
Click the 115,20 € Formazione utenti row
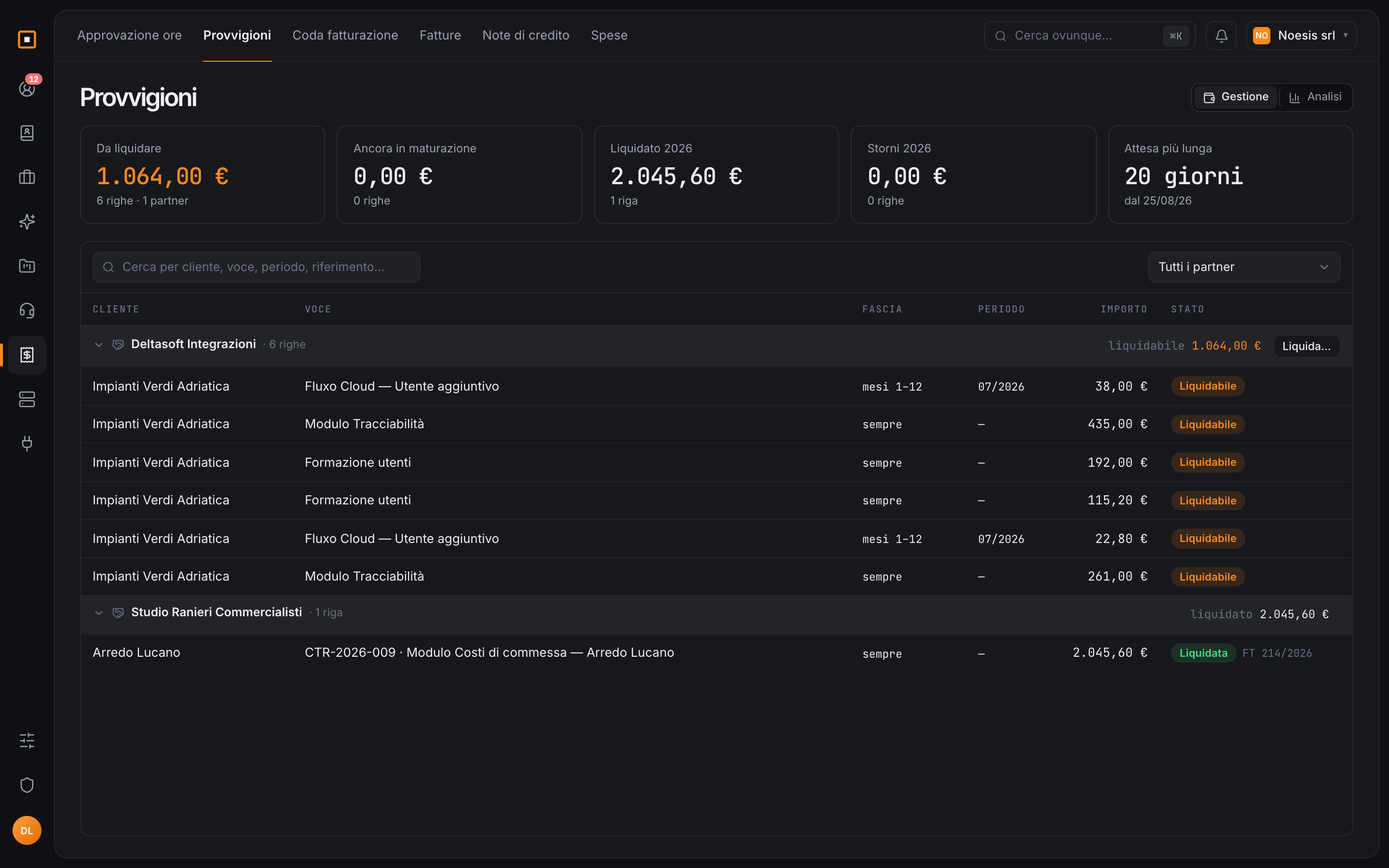pos(716,501)
